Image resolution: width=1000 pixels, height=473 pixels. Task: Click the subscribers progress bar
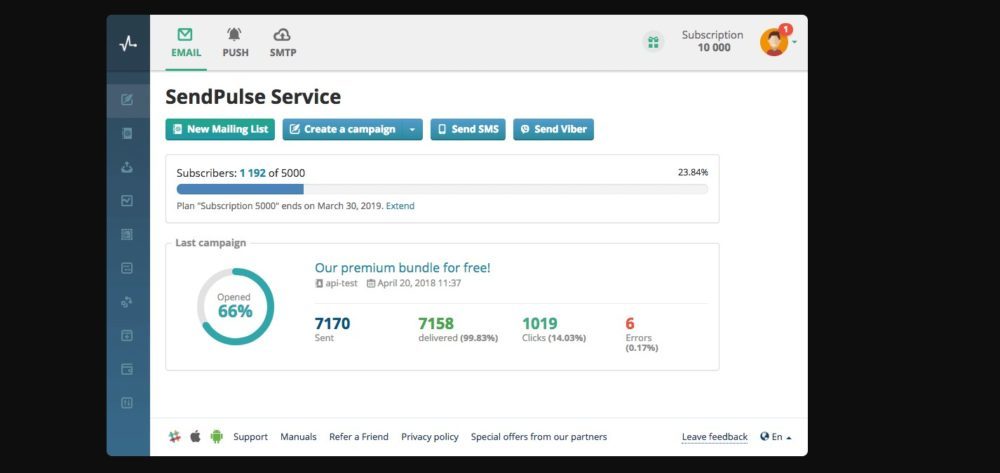click(442, 189)
